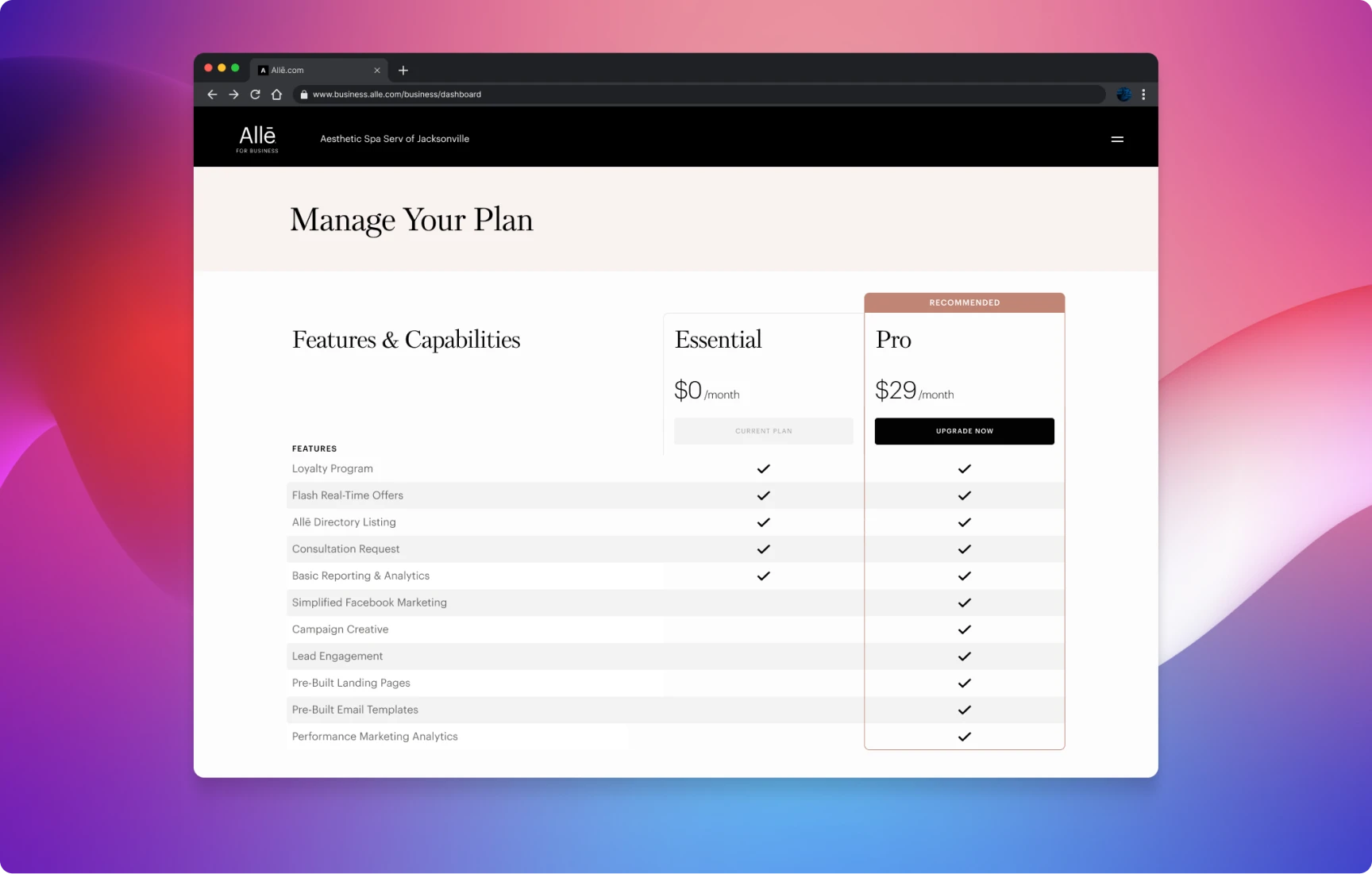
Task: Click Simplified Facebook Marketing label
Action: (x=369, y=603)
